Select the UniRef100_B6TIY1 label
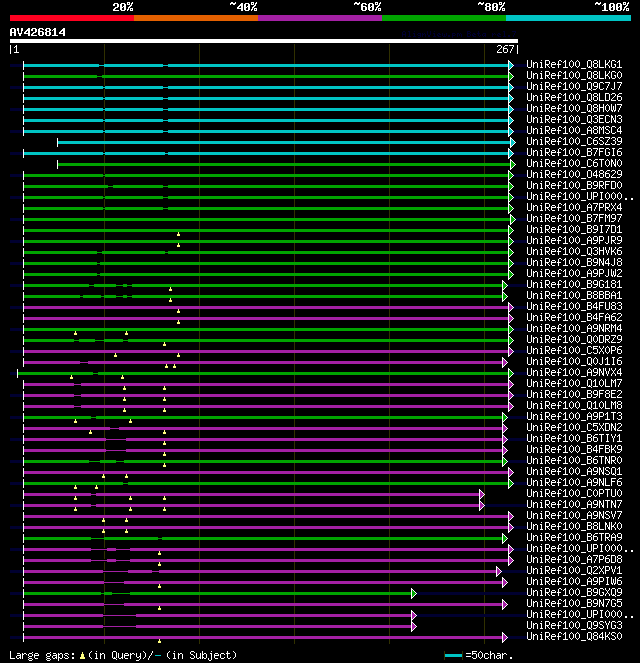Screen dimensions: 640x663 point(574,438)
